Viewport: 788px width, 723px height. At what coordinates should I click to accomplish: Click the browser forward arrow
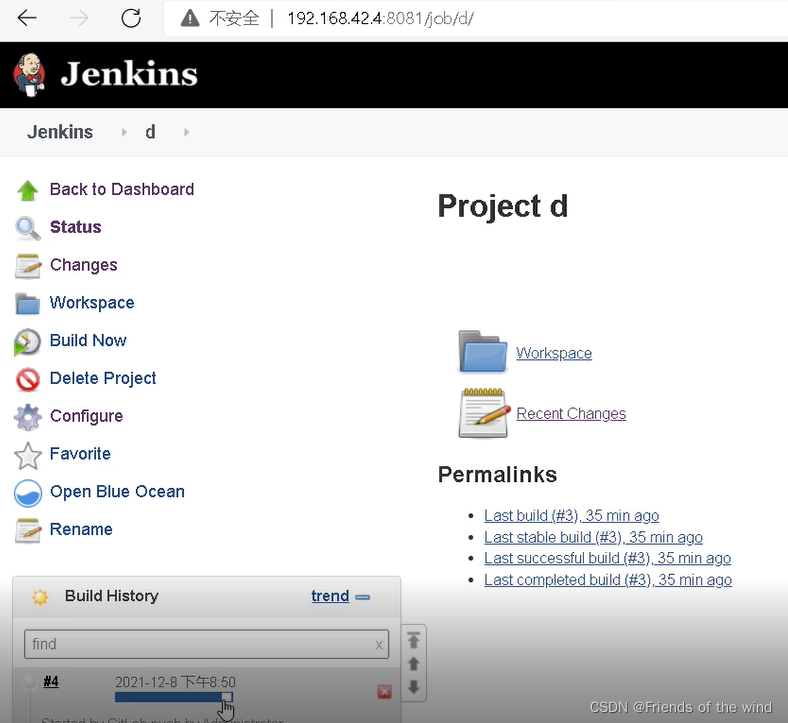pos(78,18)
